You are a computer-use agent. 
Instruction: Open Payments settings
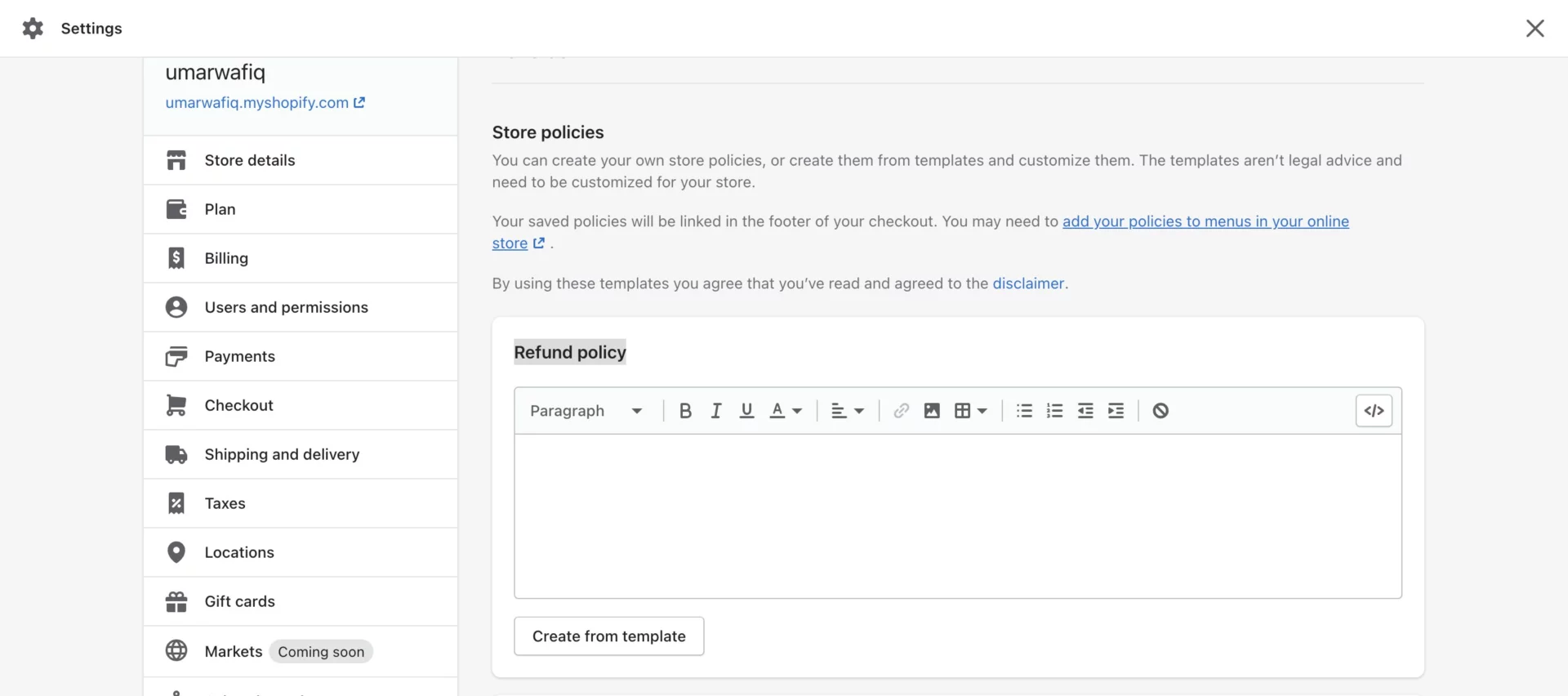301,356
